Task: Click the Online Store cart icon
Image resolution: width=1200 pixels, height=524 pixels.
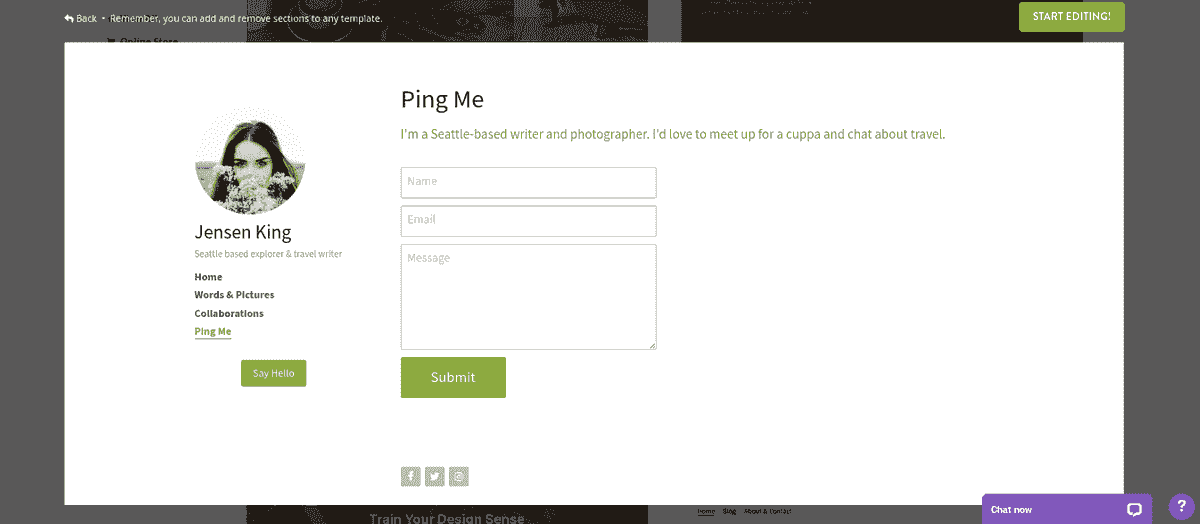Action: tap(111, 41)
